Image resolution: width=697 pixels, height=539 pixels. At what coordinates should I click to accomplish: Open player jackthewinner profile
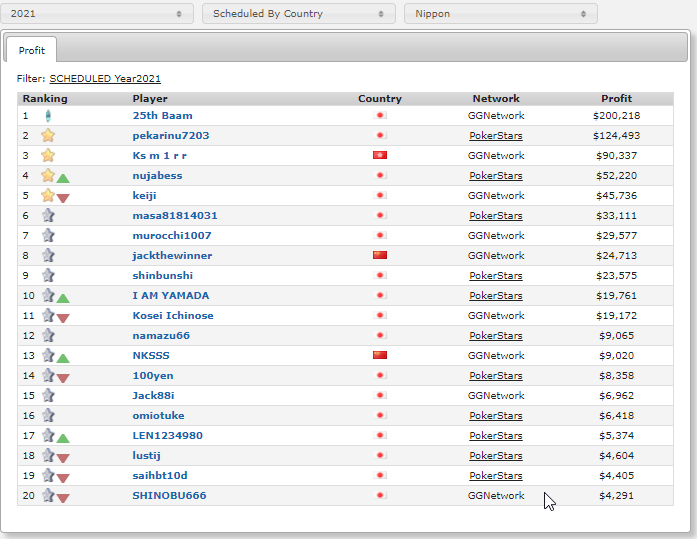click(x=172, y=256)
